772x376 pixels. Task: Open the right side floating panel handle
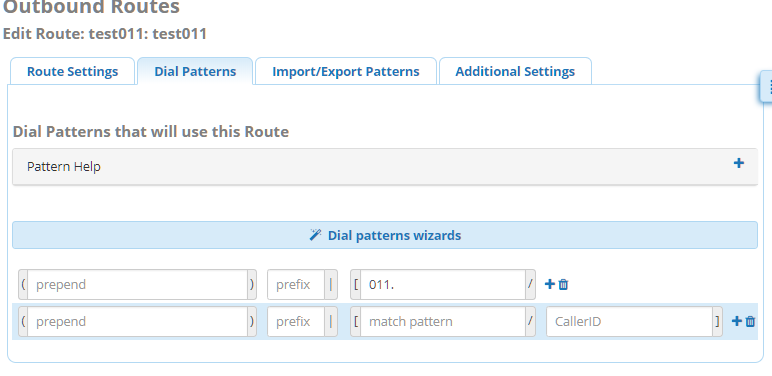[766, 87]
